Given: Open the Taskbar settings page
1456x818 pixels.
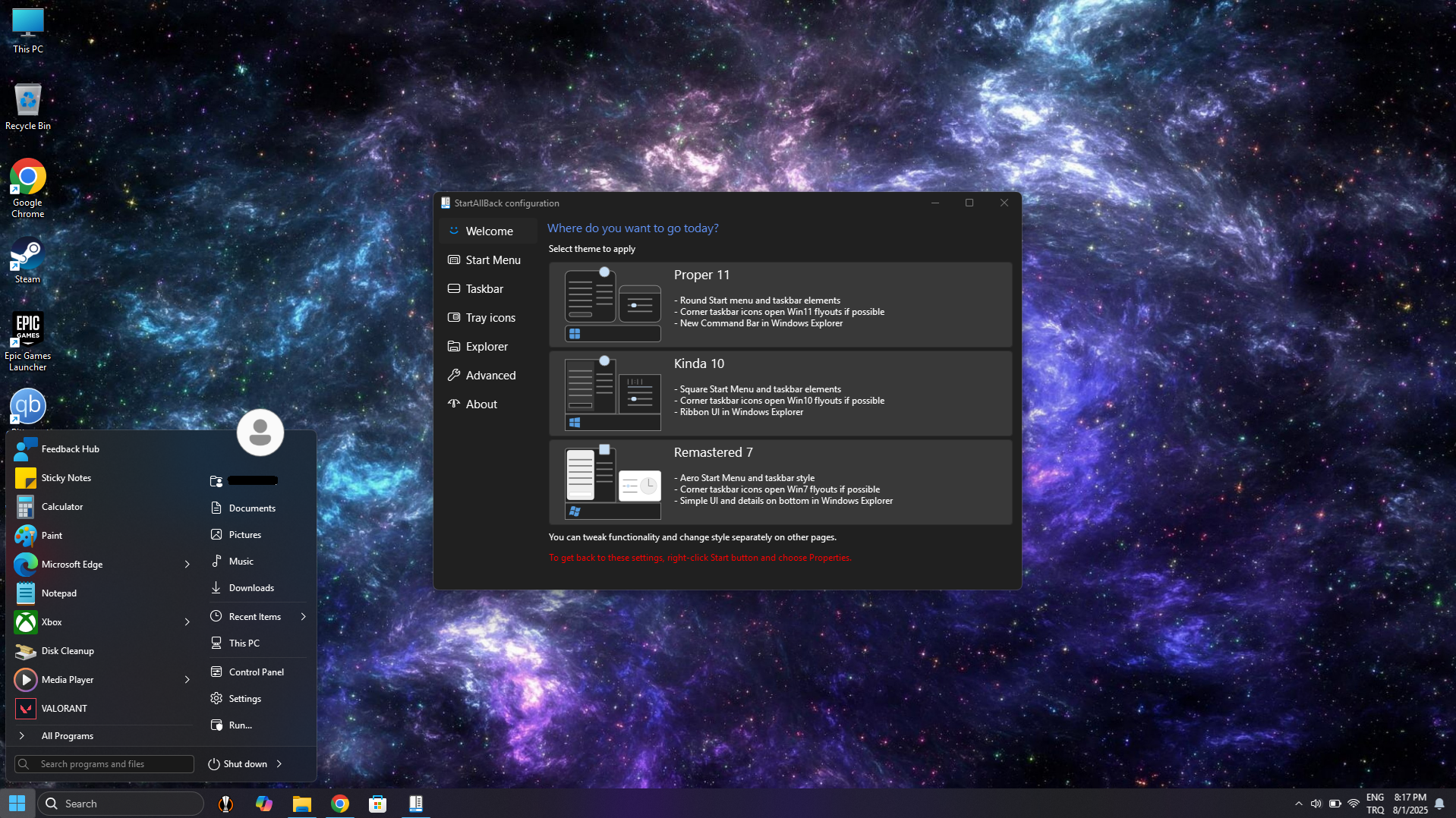Looking at the screenshot, I should point(488,289).
